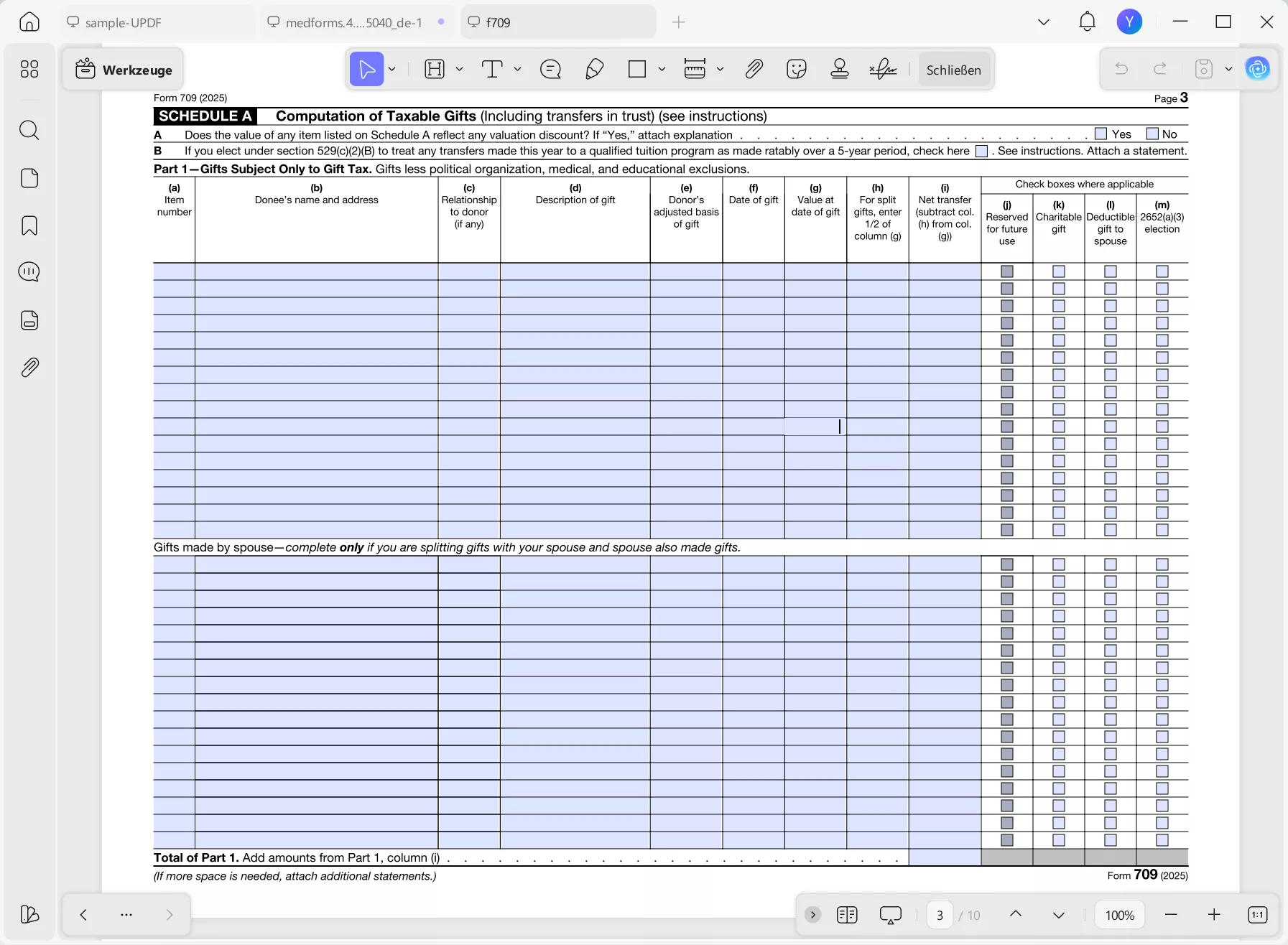Check first row Charitable gift box
Image resolution: width=1288 pixels, height=945 pixels.
1059,271
